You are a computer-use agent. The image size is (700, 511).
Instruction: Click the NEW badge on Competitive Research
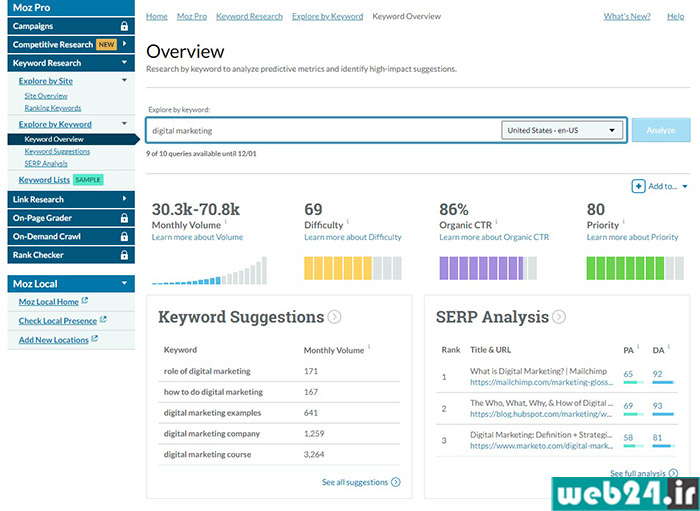click(106, 45)
